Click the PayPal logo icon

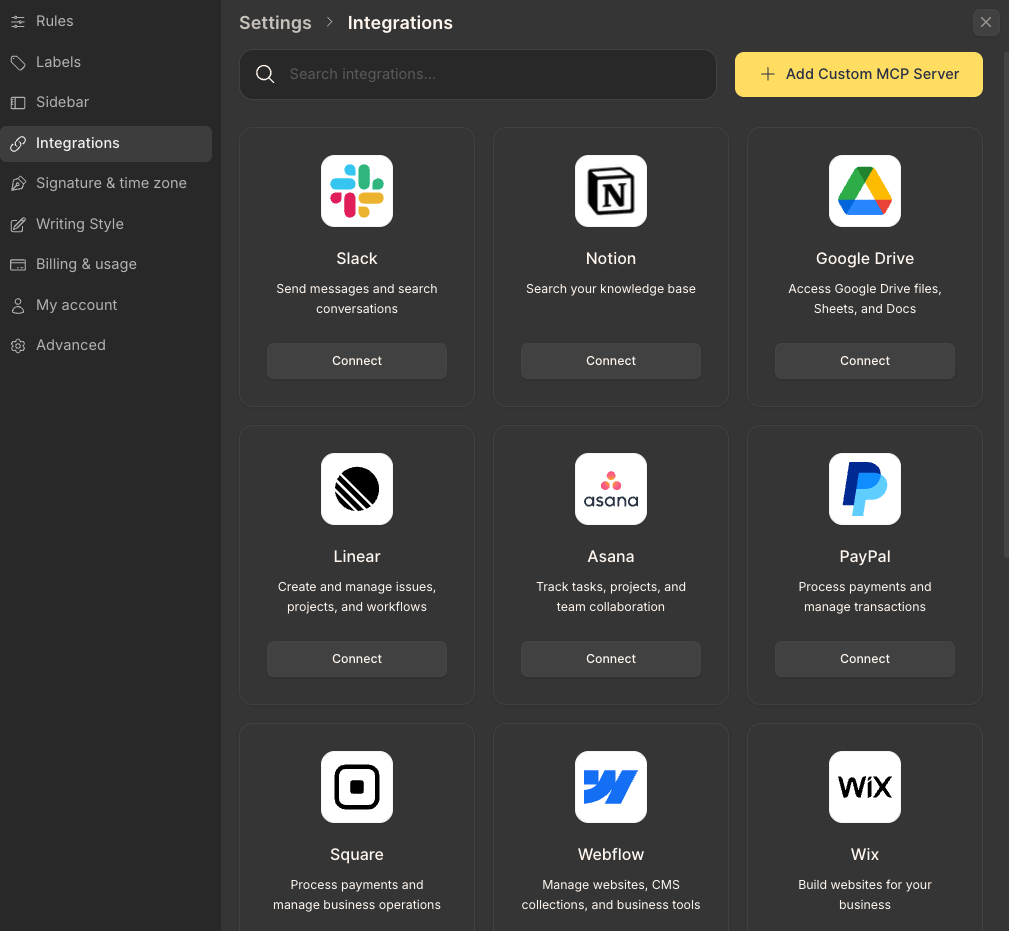[x=865, y=489]
